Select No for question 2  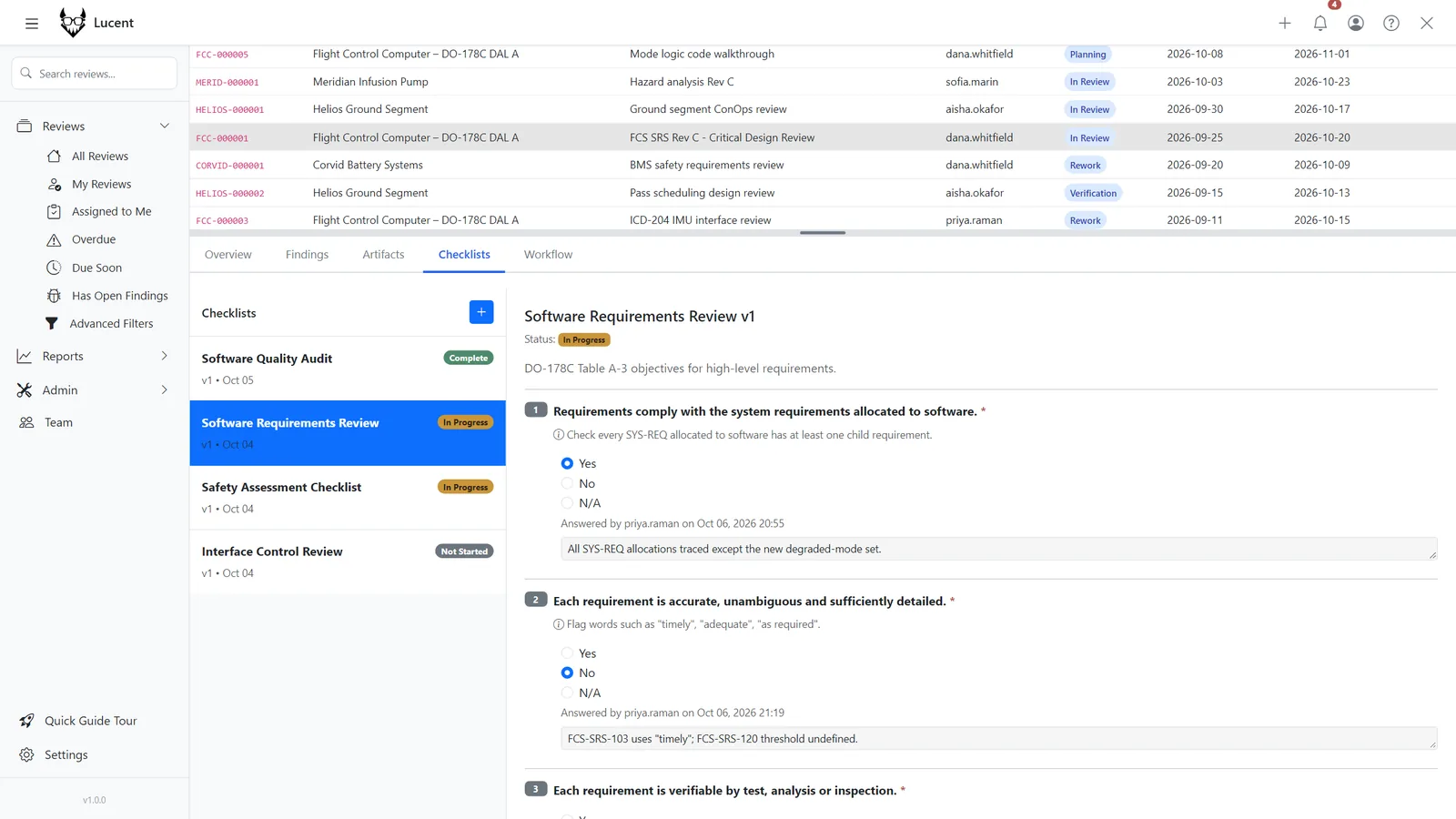click(567, 673)
